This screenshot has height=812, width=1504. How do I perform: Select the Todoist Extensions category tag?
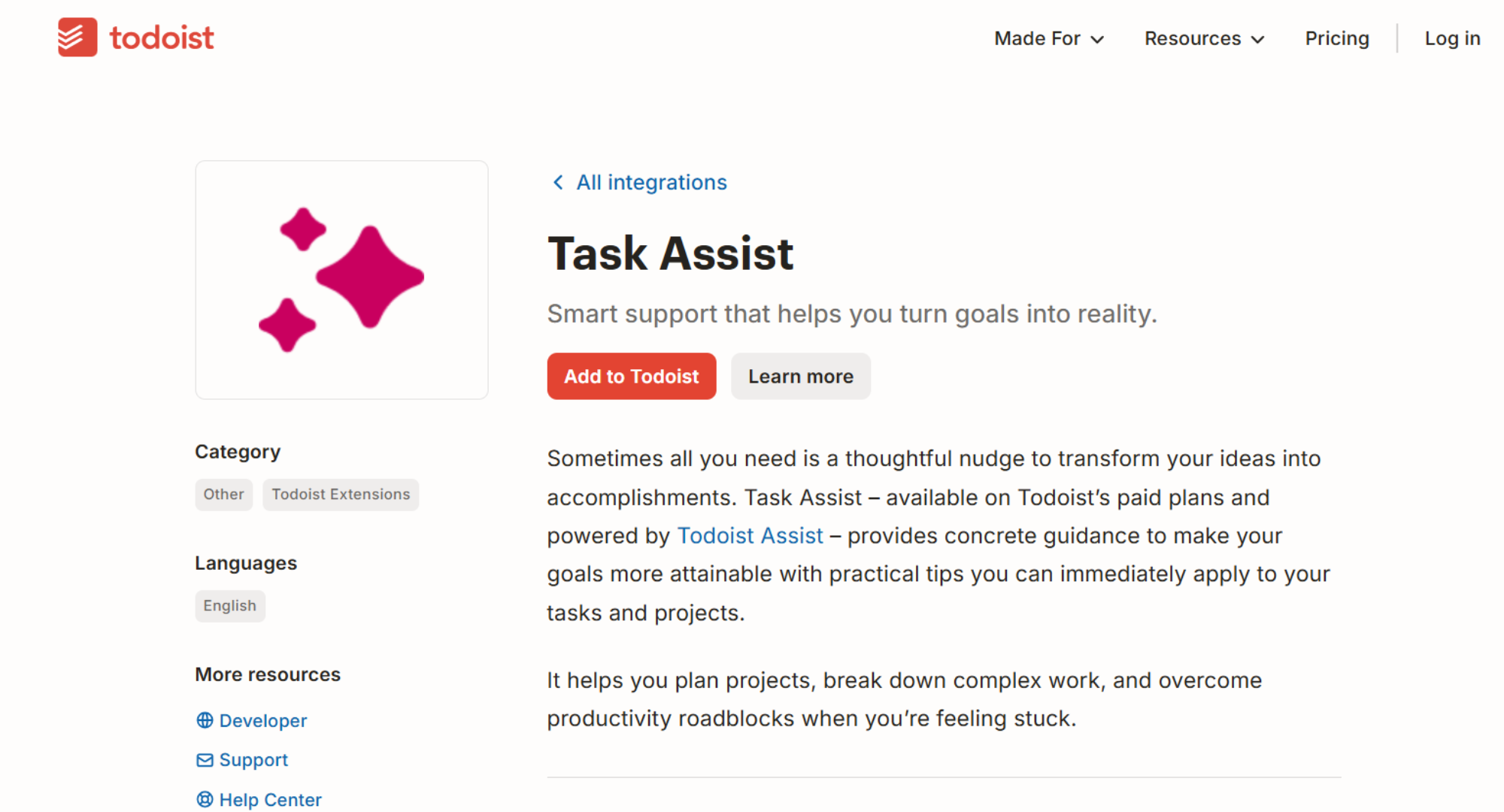[x=341, y=495]
